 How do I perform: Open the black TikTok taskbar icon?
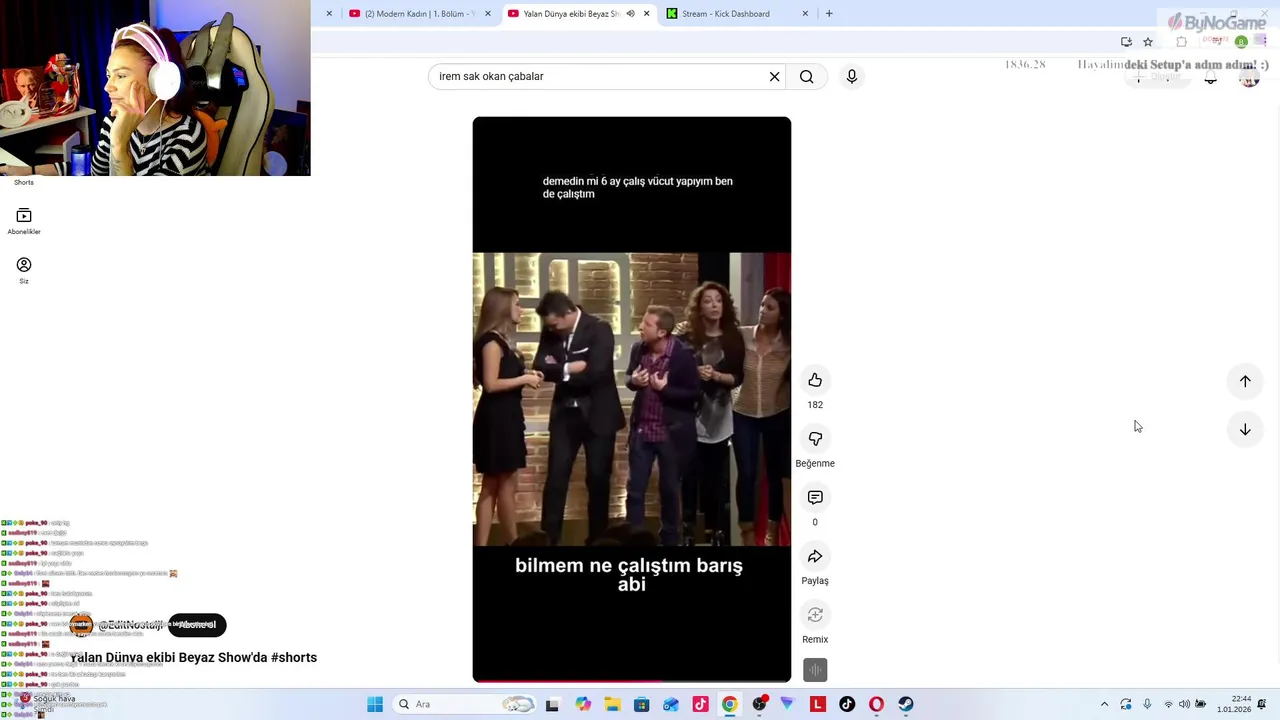[847, 704]
